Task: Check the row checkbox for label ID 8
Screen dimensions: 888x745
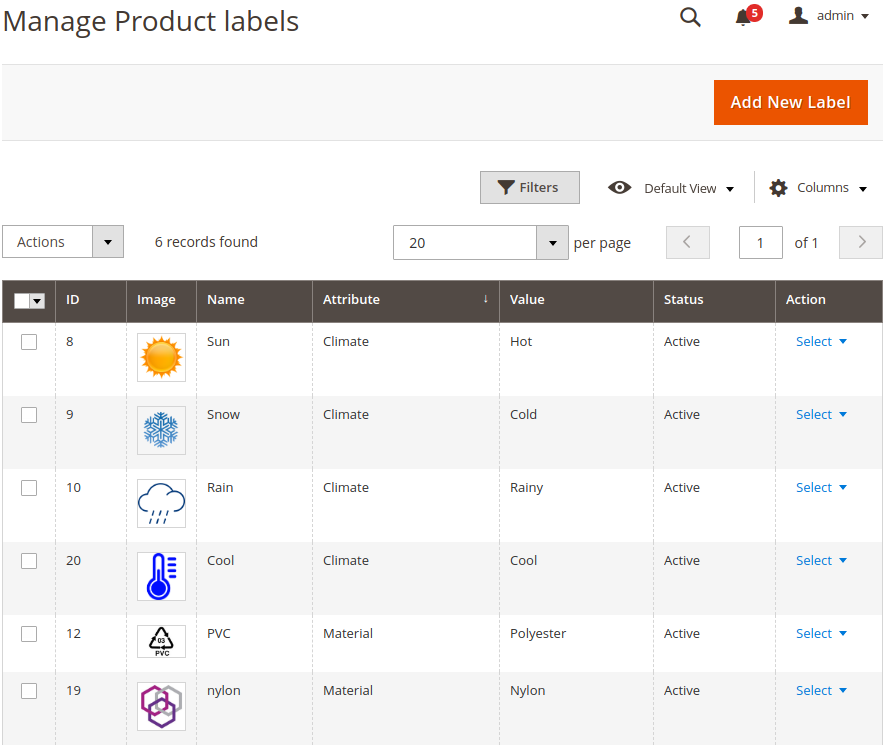Action: [29, 341]
